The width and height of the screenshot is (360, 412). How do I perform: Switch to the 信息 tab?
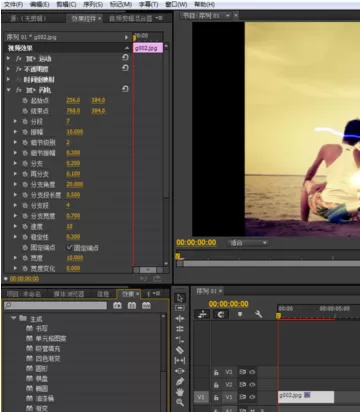click(x=103, y=294)
